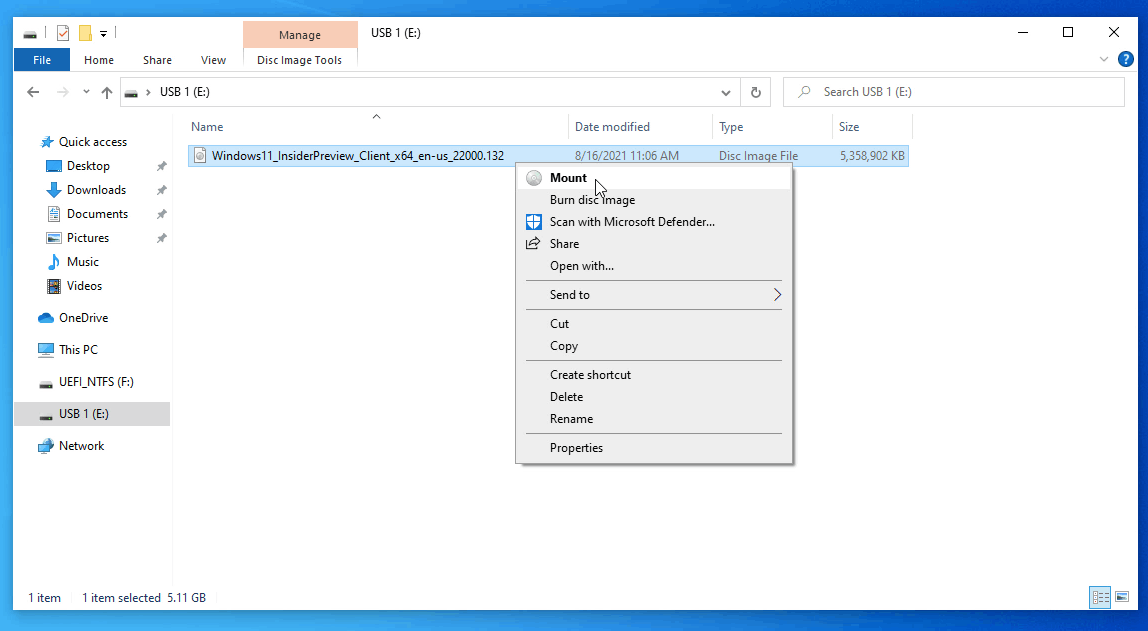The image size is (1148, 631).
Task: Expand the Send to submenu
Action: pos(654,295)
